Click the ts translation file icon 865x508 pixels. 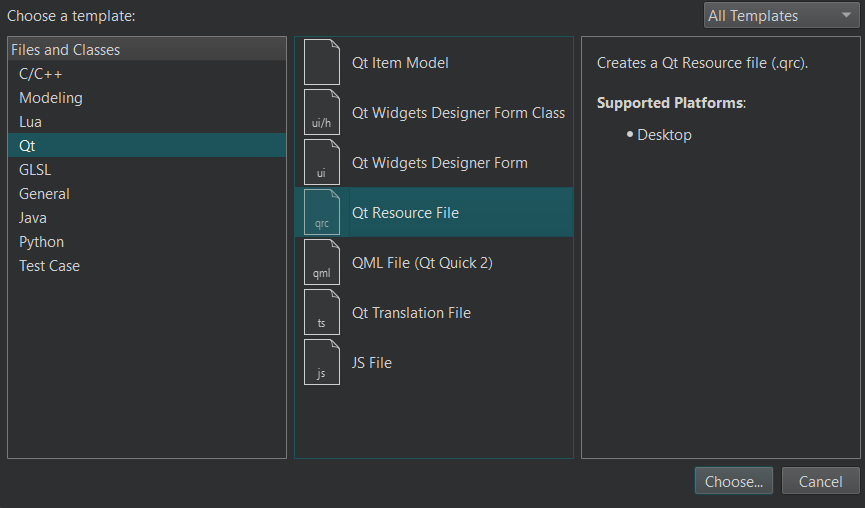(322, 312)
